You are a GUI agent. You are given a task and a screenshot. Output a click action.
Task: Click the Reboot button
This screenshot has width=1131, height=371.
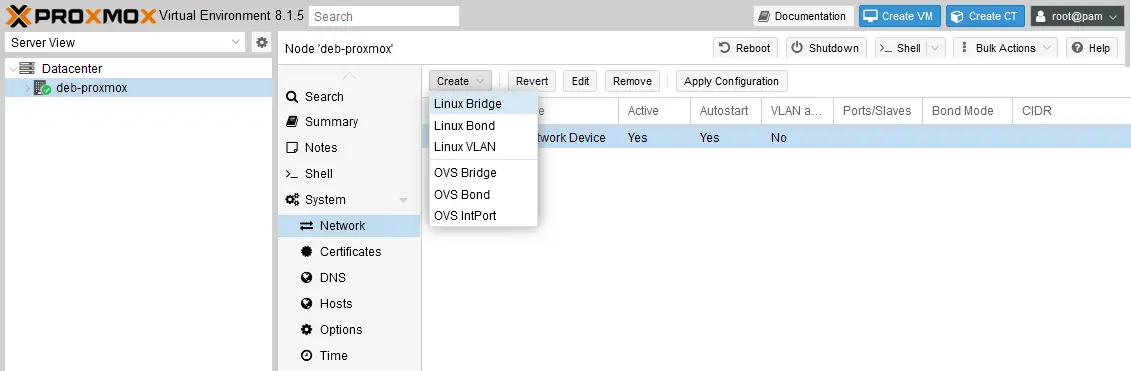[745, 48]
